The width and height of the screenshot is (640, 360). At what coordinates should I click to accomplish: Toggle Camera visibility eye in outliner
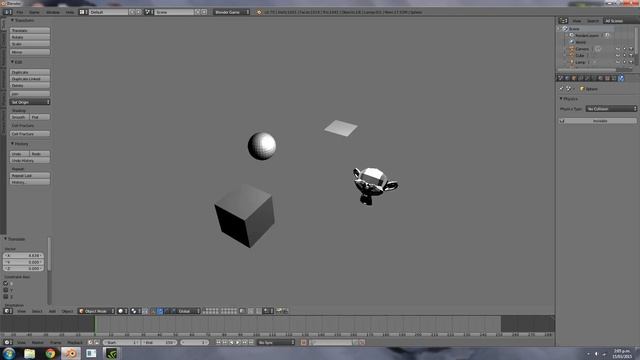[x=618, y=49]
